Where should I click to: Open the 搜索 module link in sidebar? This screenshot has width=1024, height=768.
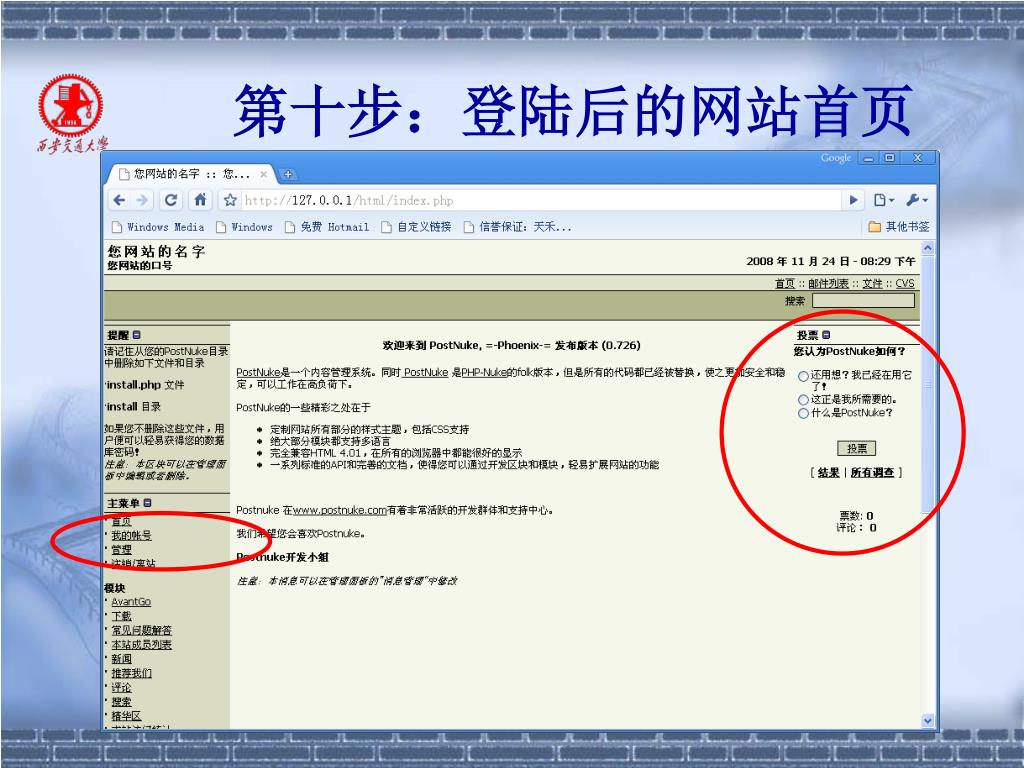point(121,702)
